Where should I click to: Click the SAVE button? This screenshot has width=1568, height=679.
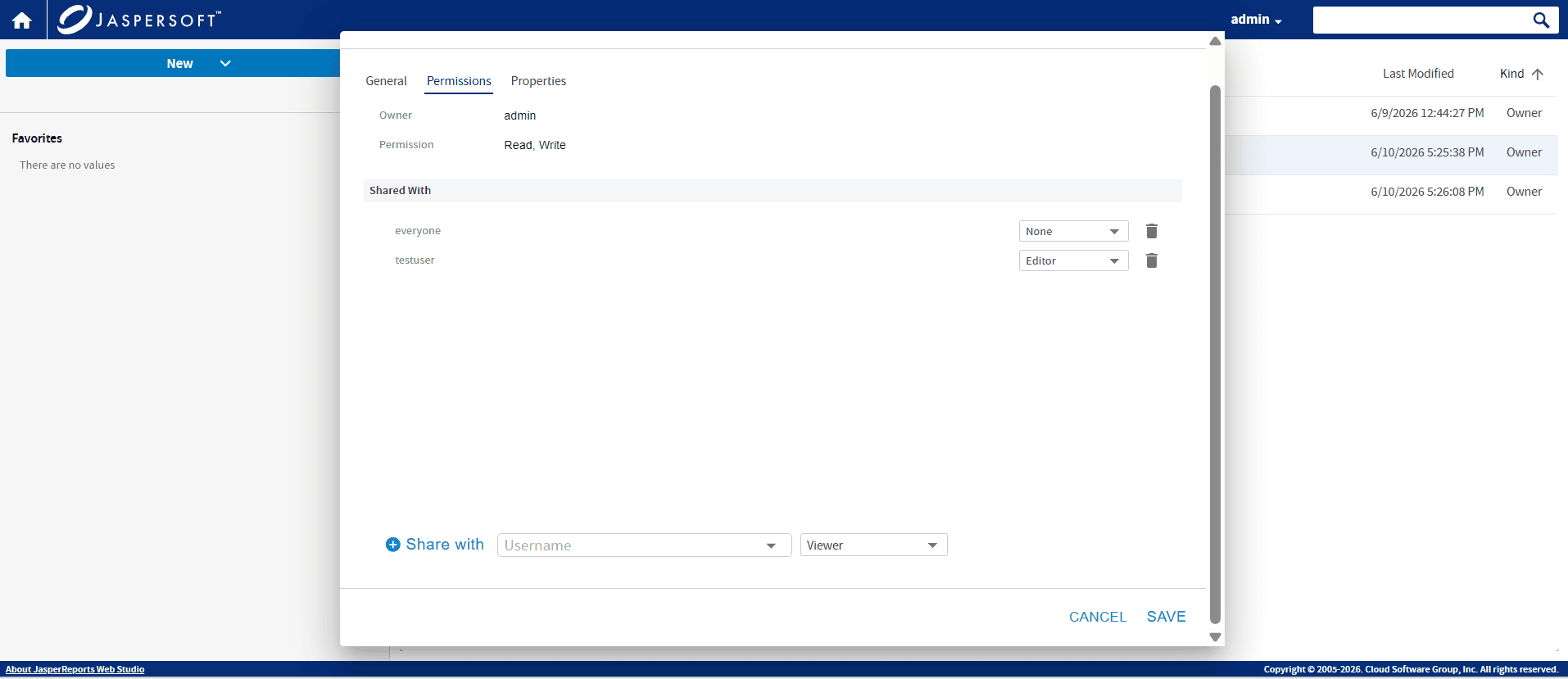coord(1166,617)
